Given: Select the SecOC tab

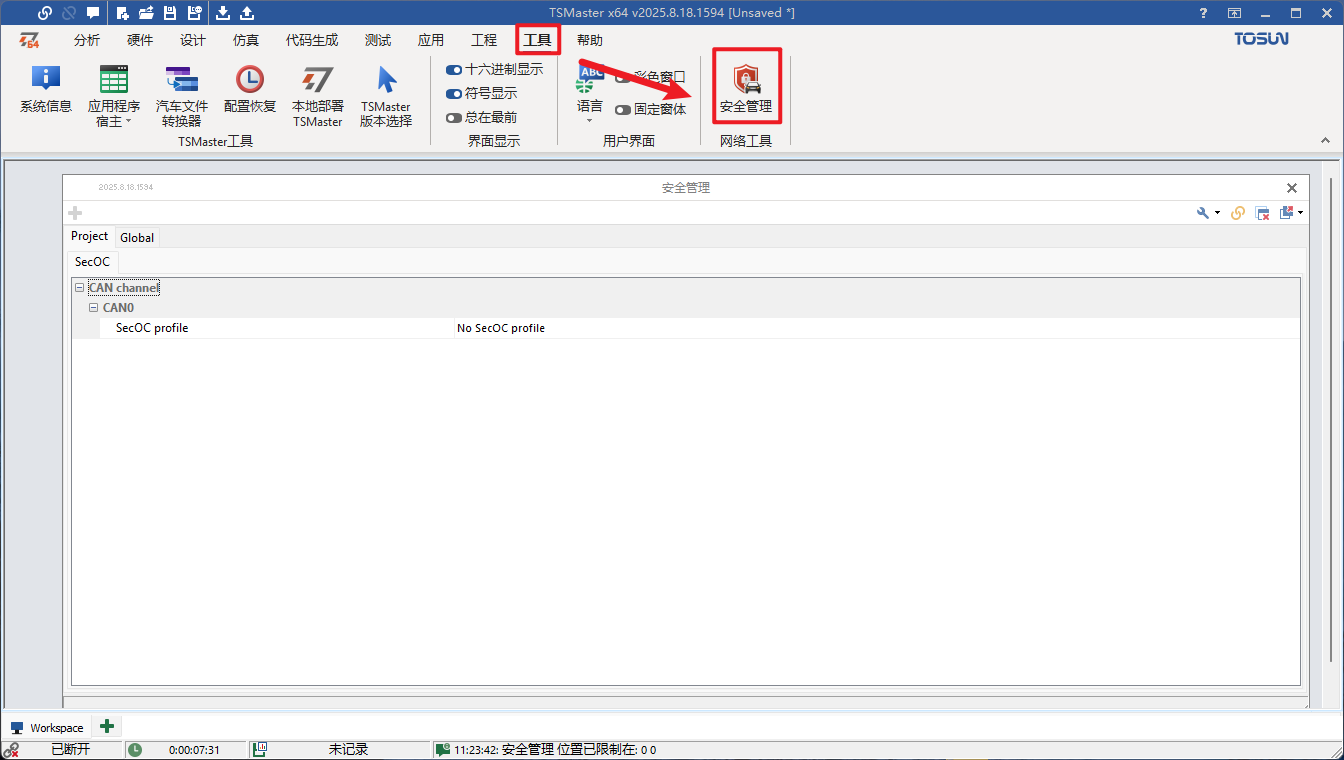Looking at the screenshot, I should point(93,261).
